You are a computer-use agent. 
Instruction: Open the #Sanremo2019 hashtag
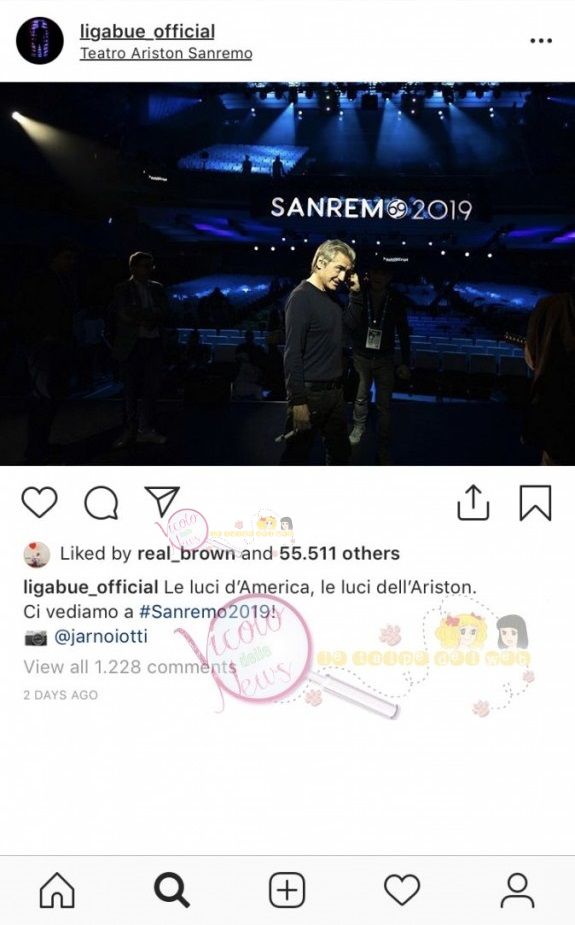[208, 612]
